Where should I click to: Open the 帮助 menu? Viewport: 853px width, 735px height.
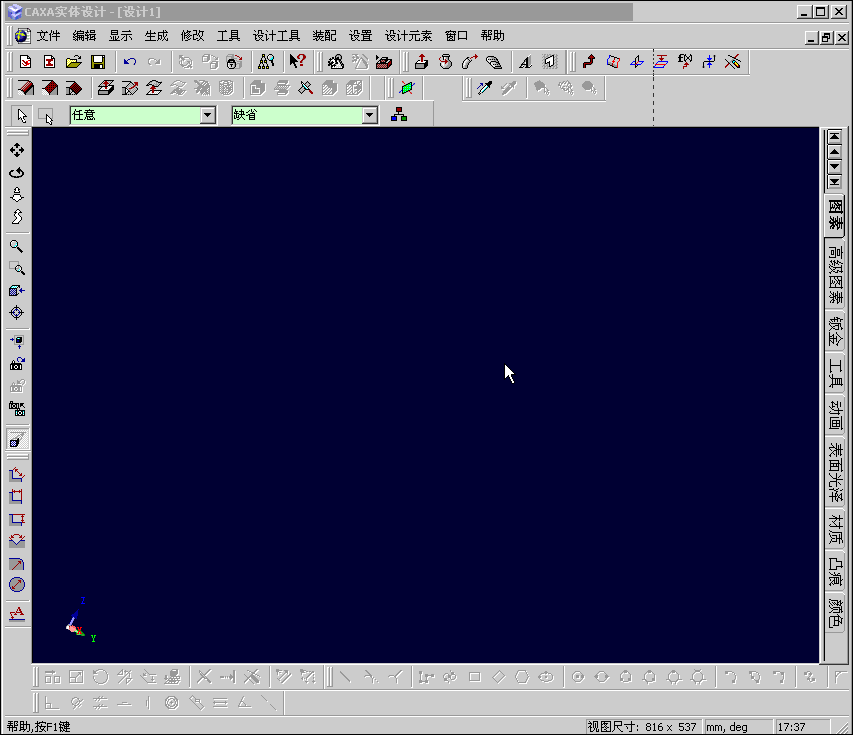pos(492,36)
